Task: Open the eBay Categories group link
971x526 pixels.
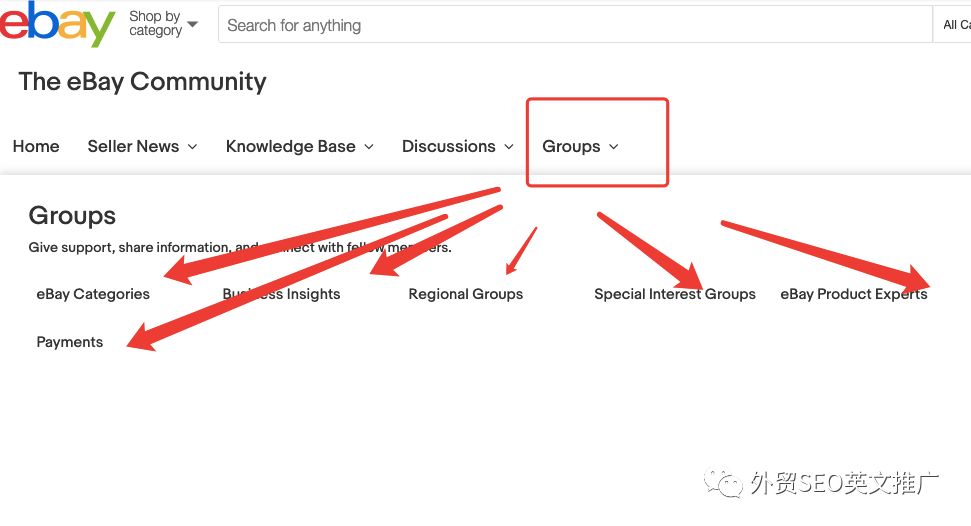Action: point(93,294)
